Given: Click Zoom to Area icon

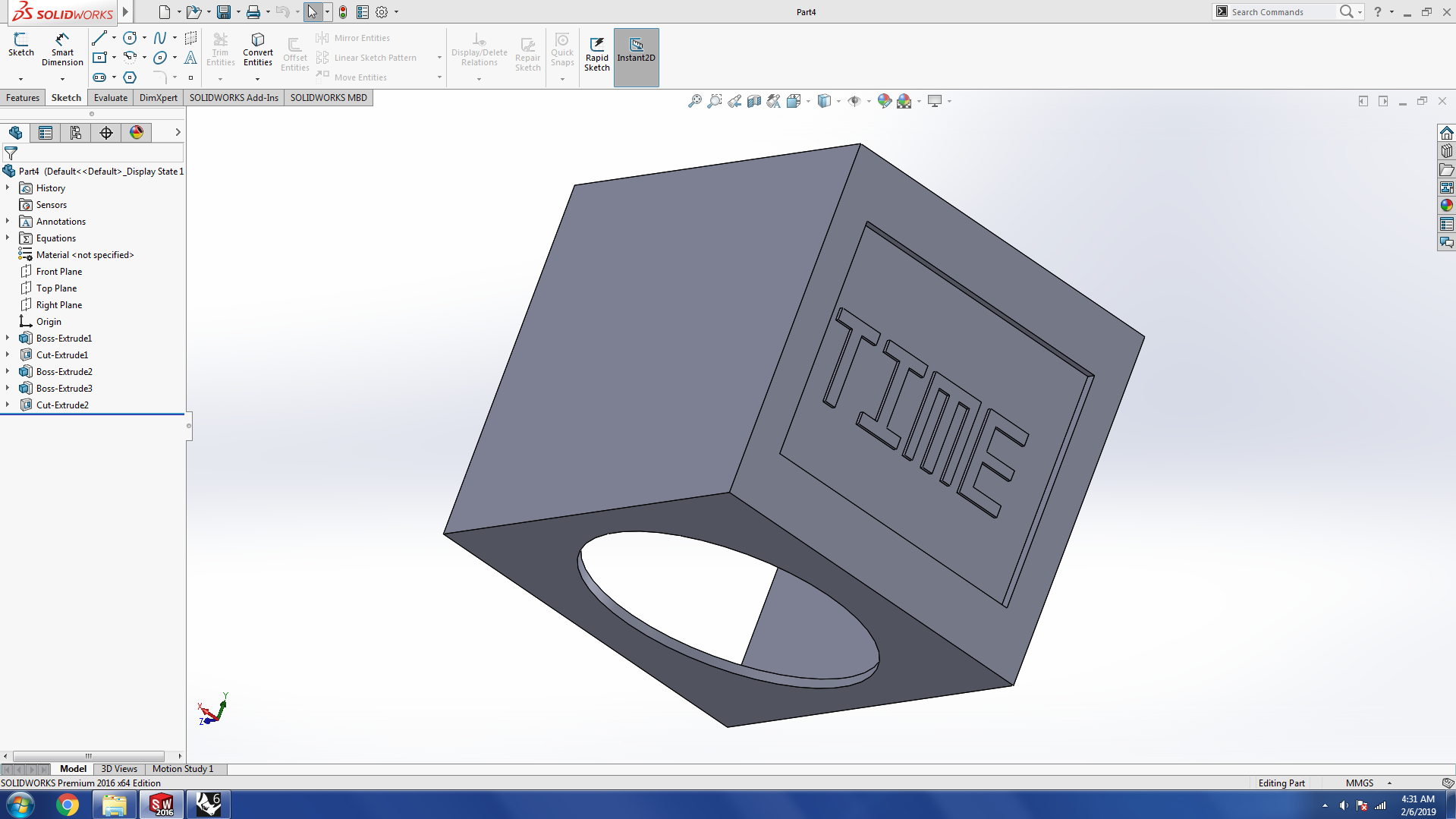Looking at the screenshot, I should point(715,101).
